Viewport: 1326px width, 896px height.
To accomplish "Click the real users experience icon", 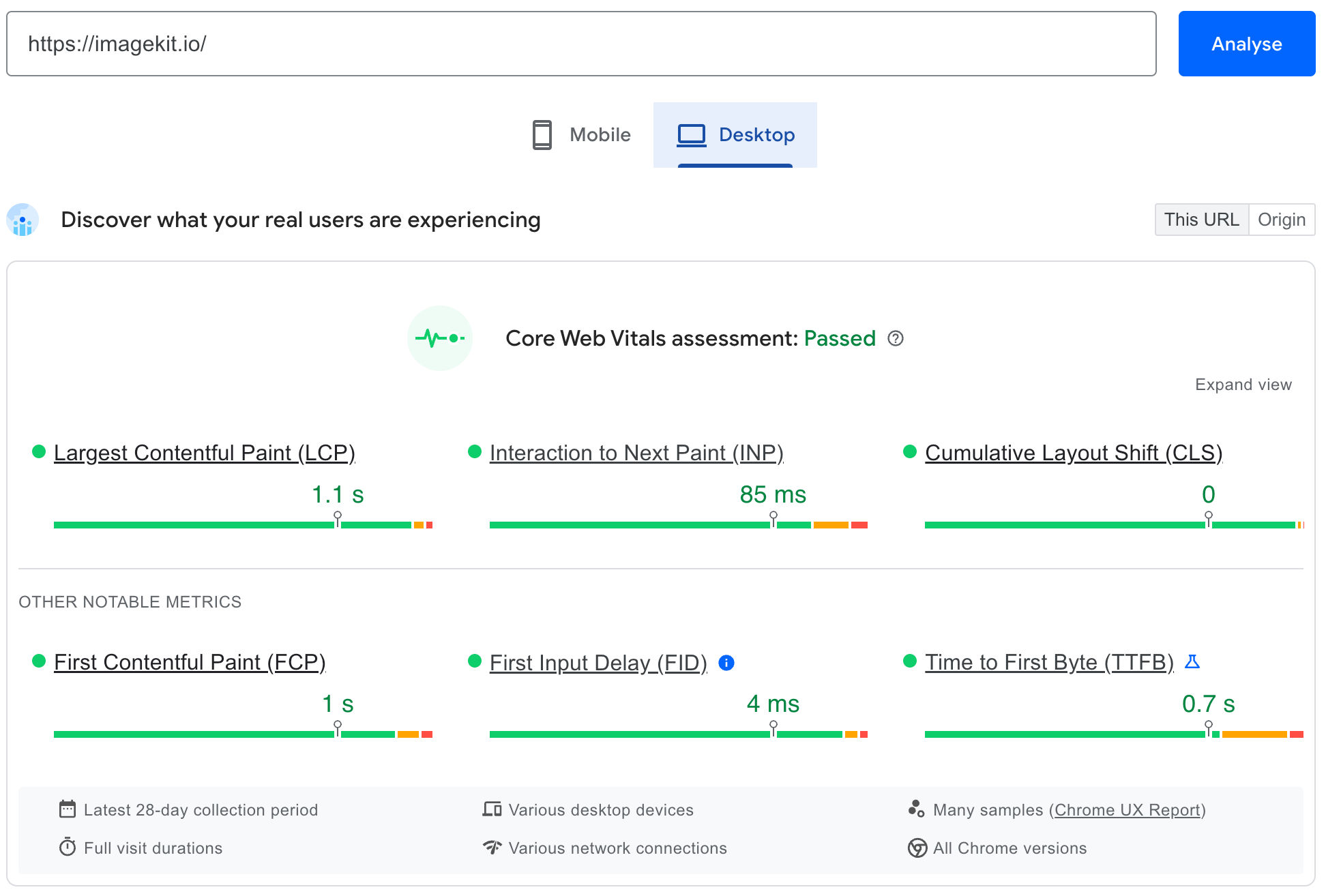I will (23, 220).
